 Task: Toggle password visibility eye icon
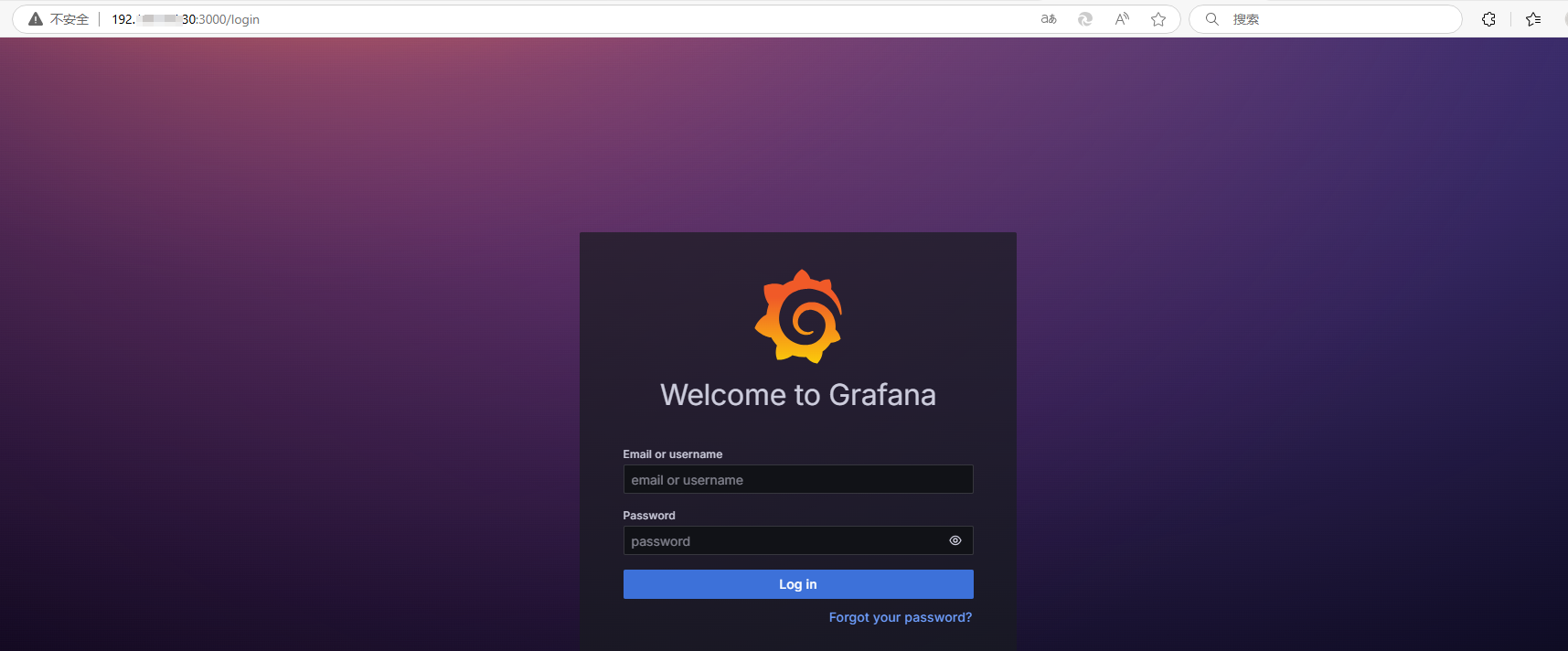click(955, 540)
